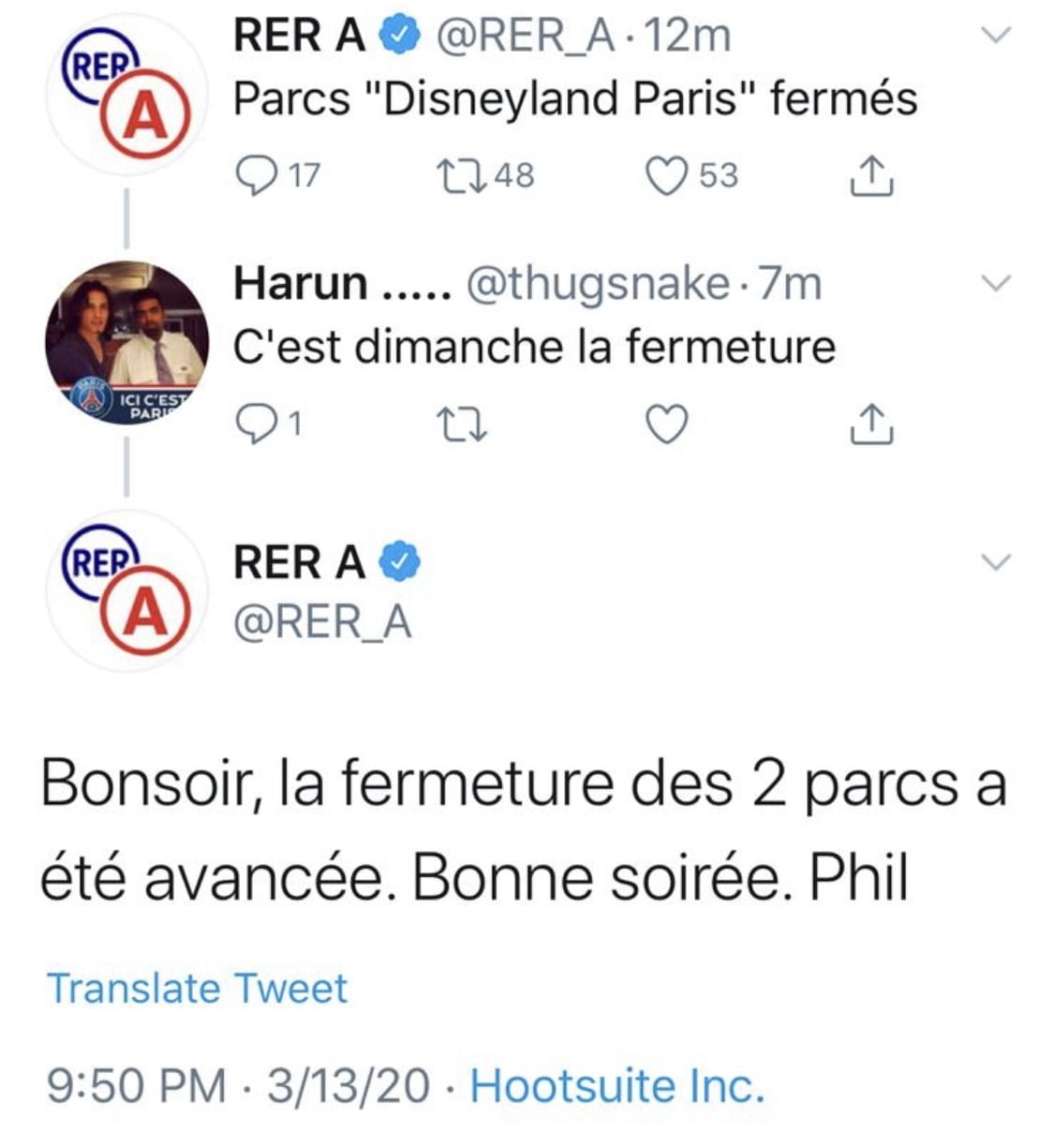Screen dimensions: 1054x1148
Task: Click the @RER_A handle under main tweet
Action: tap(322, 621)
